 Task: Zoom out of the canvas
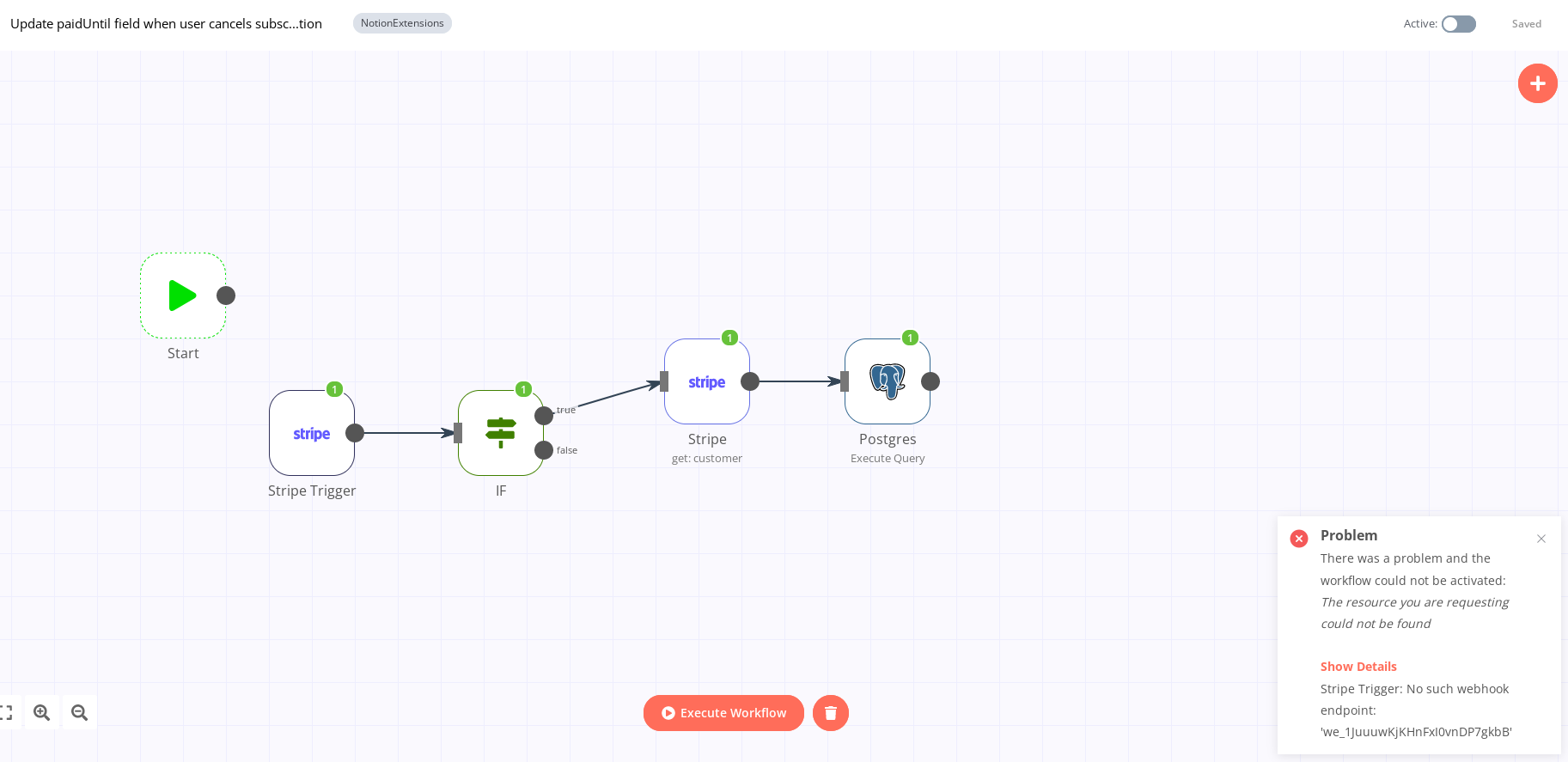79,712
